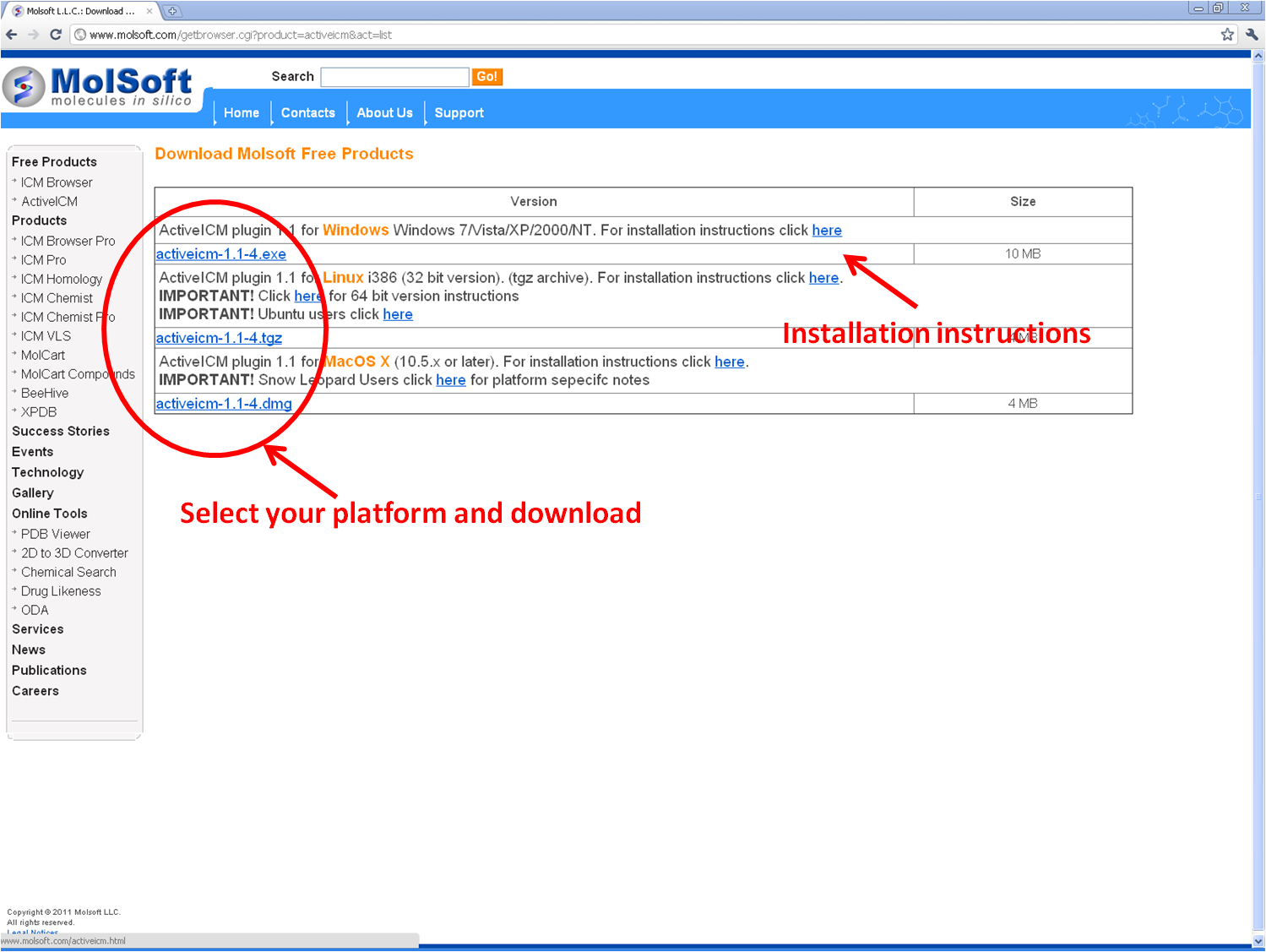Open ICM Browser in Free Products
The image size is (1266, 952).
tap(57, 182)
